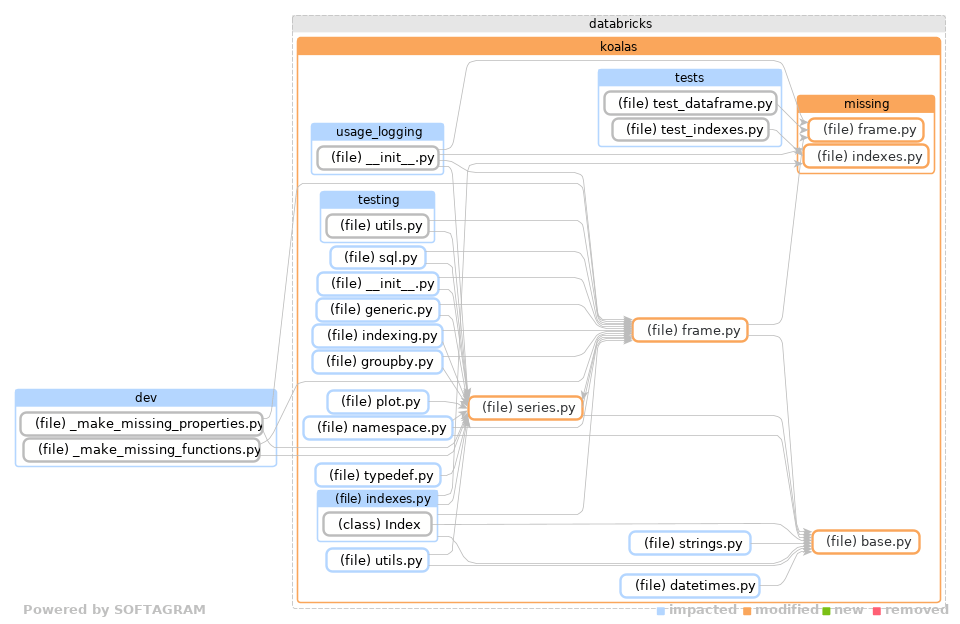Screen dimensions: 960x624
Task: Click the base.py file node
Action: click(x=865, y=541)
